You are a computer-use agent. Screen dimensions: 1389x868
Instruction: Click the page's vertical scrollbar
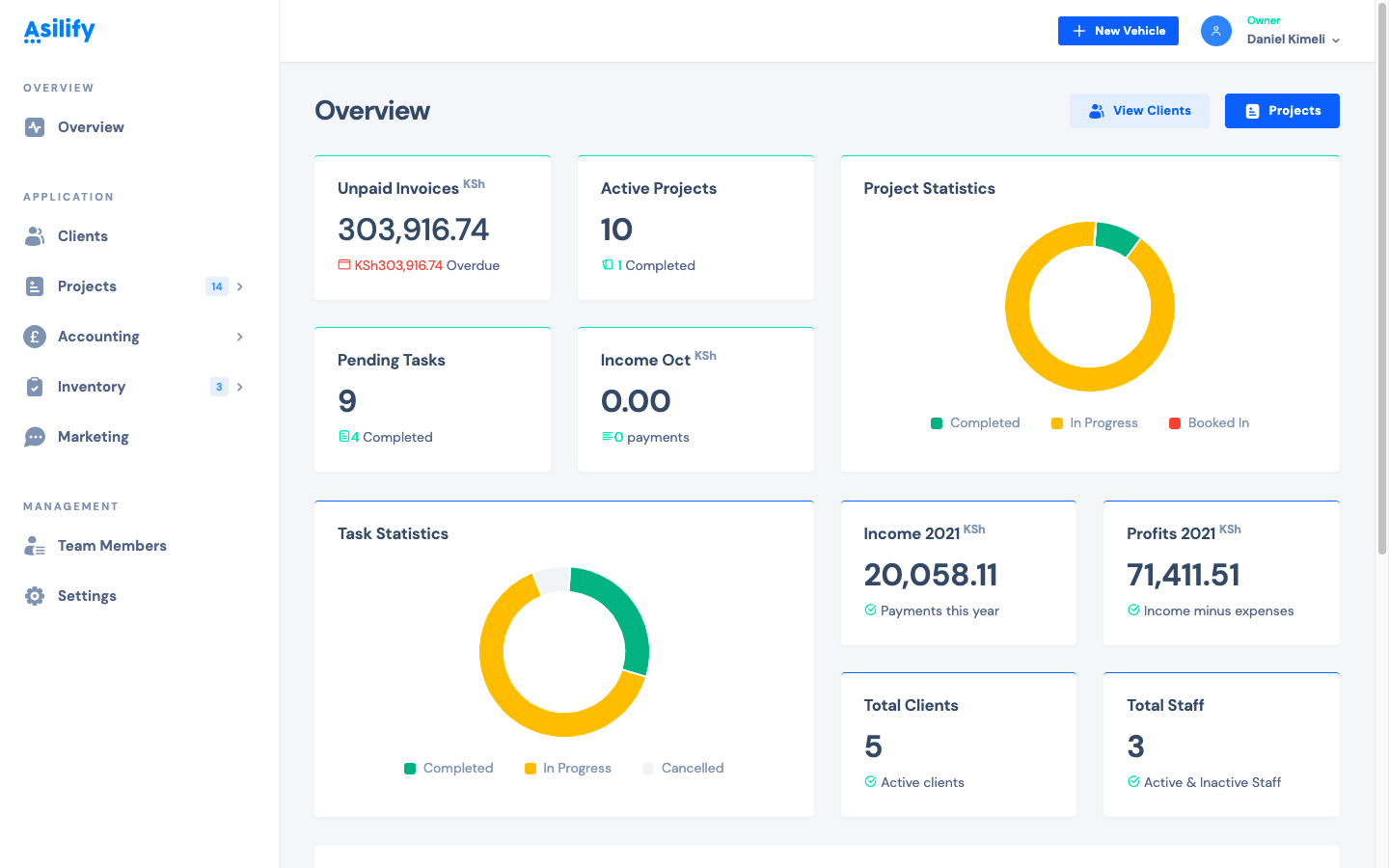point(1381,289)
